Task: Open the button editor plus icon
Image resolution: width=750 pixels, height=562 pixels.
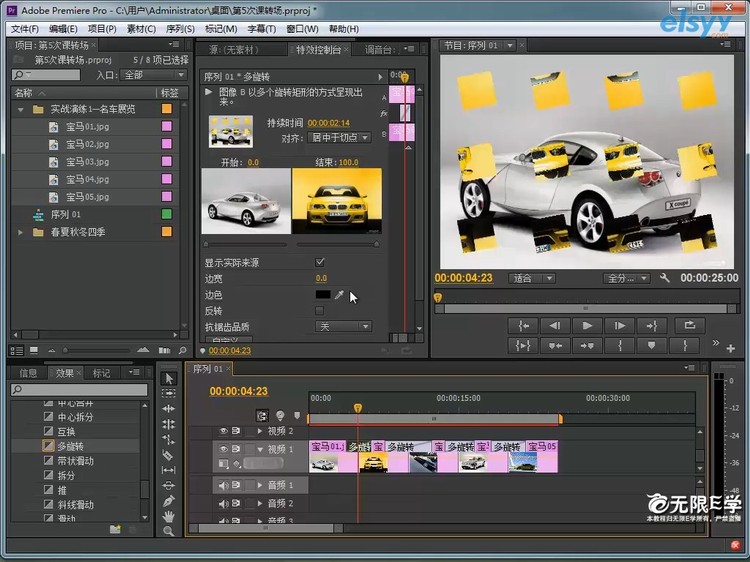Action: tap(730, 348)
